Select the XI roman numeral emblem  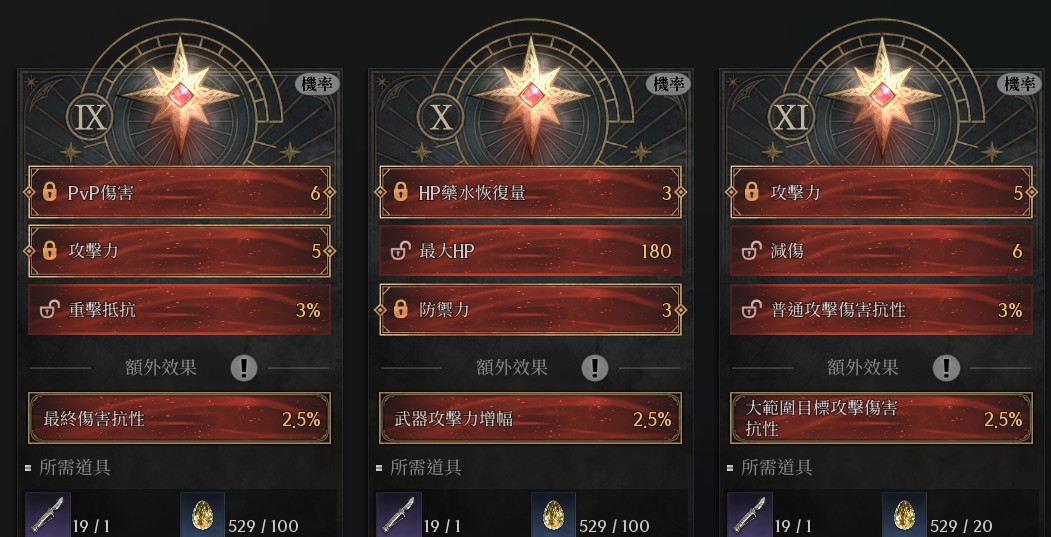point(792,117)
